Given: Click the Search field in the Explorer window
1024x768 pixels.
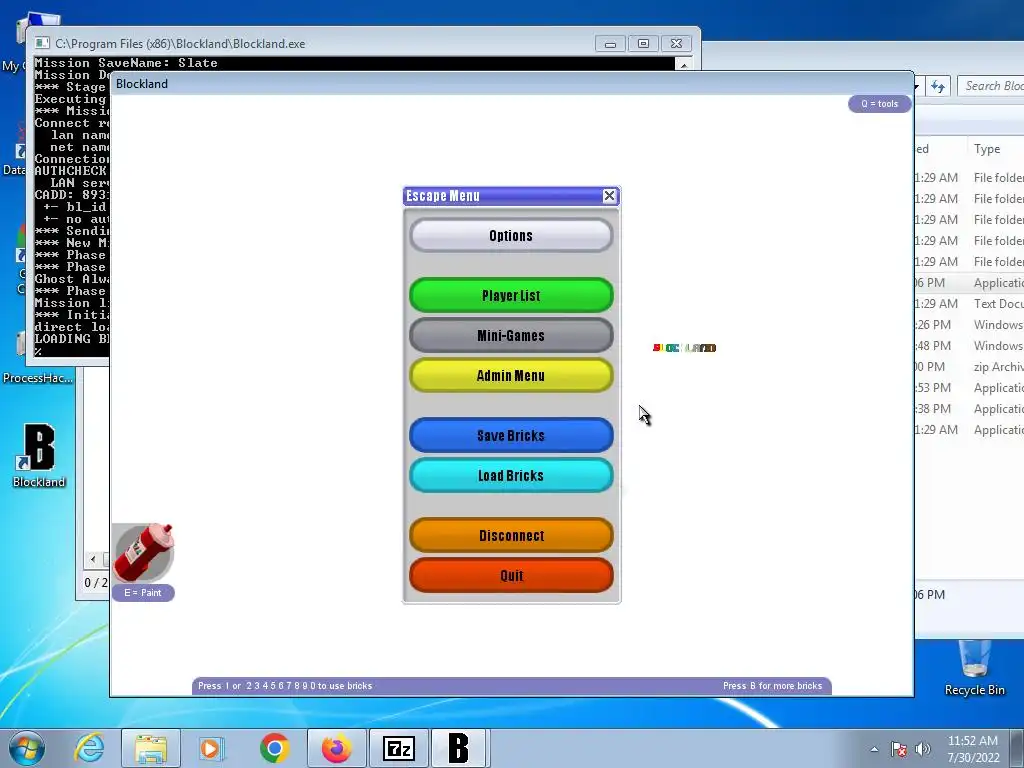Looking at the screenshot, I should pos(991,86).
